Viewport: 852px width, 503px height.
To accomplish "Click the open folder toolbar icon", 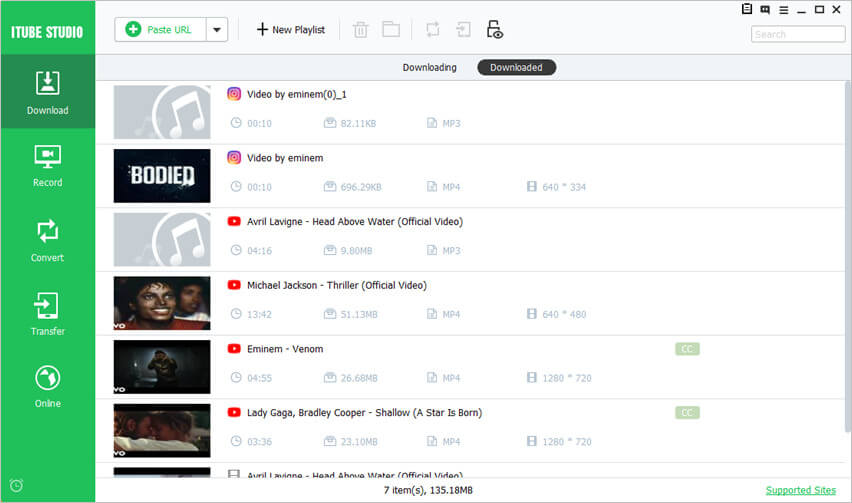I will coord(390,29).
